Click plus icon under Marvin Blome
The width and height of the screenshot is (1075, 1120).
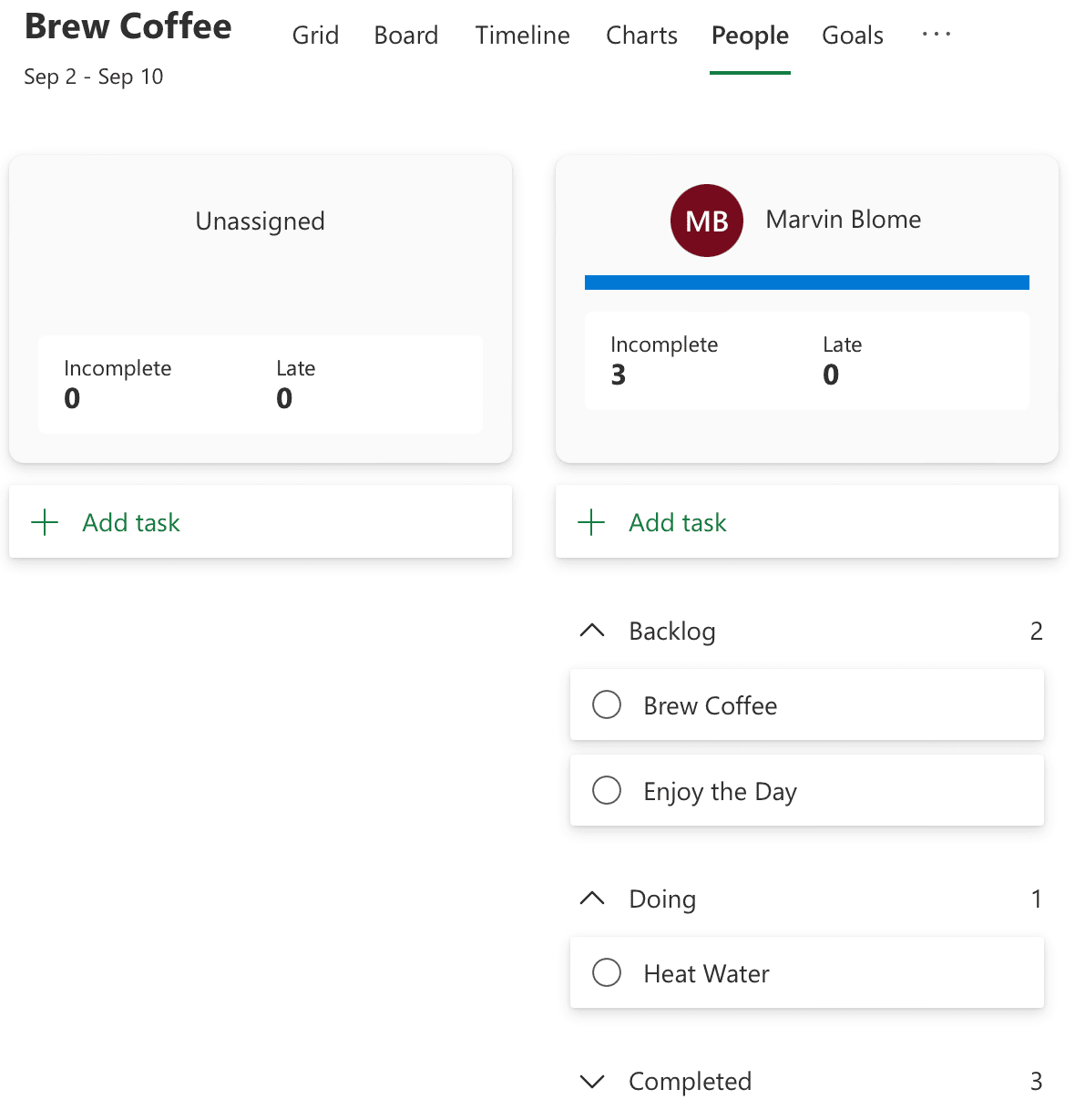(591, 522)
